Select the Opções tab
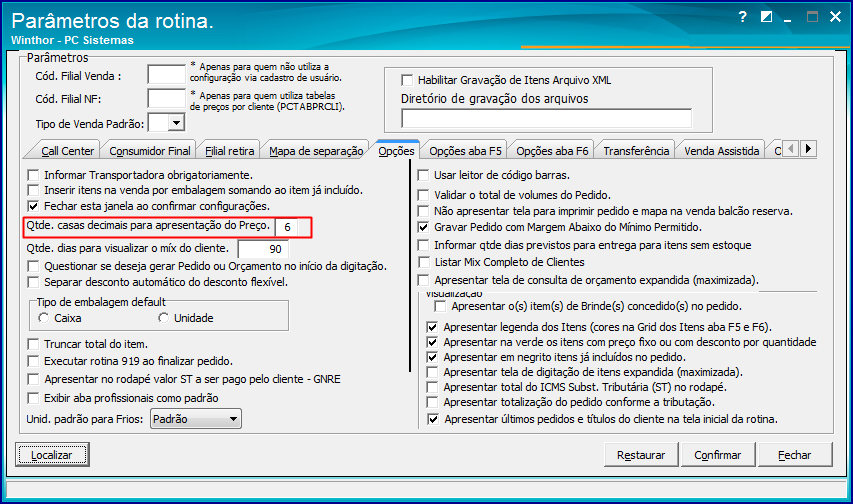The height and width of the screenshot is (504, 853). click(397, 151)
